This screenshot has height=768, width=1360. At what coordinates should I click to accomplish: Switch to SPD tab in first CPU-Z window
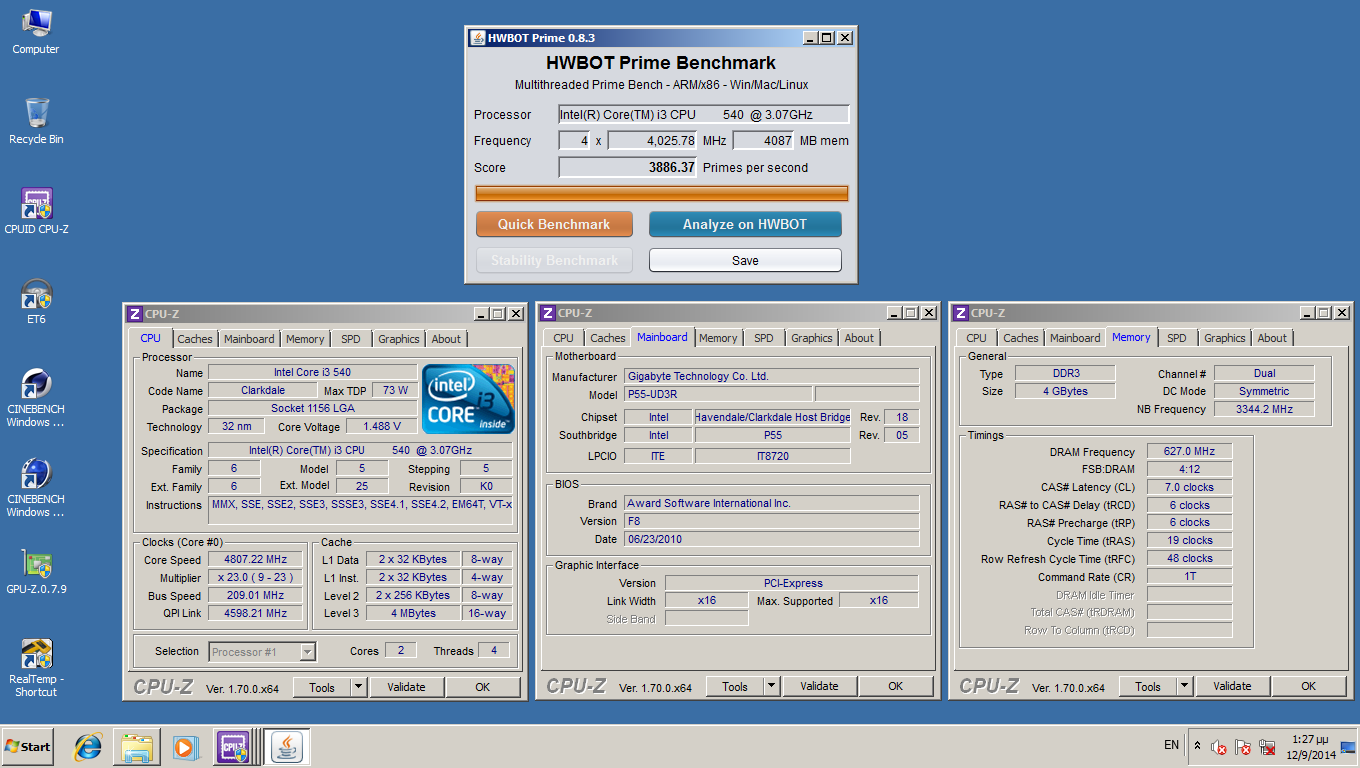click(350, 339)
